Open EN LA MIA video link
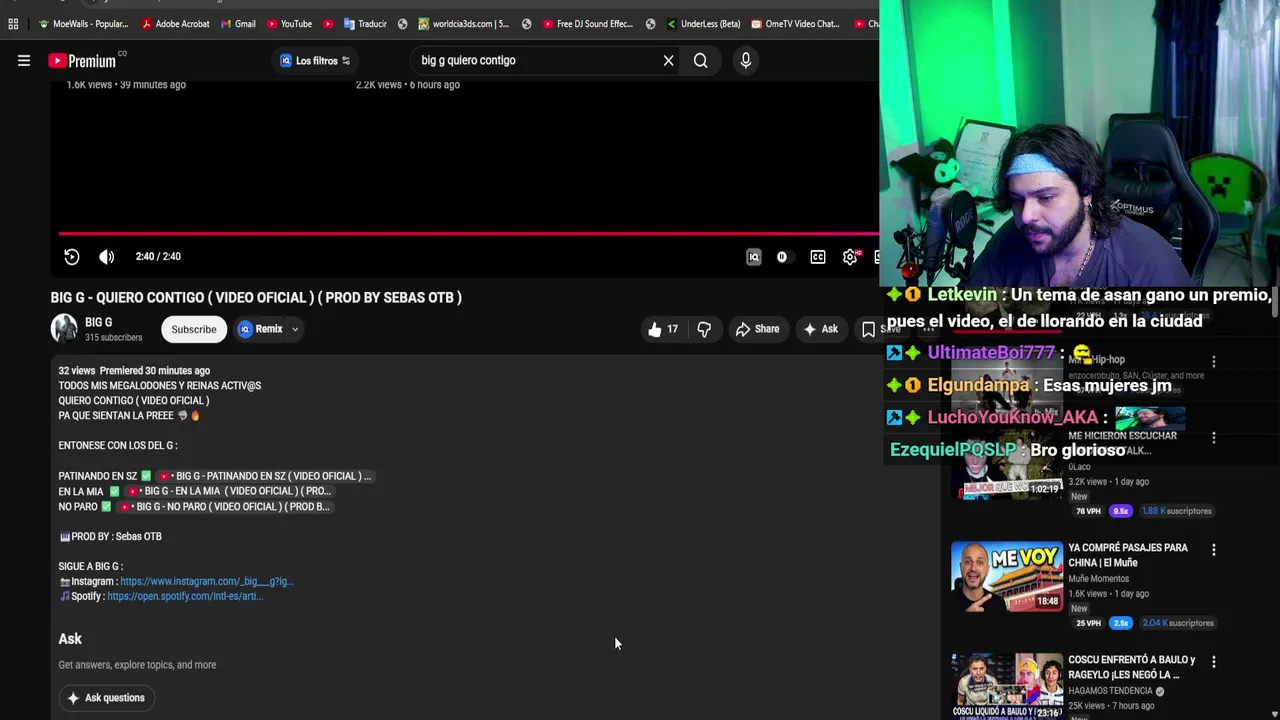This screenshot has width=1280, height=720. pyautogui.click(x=229, y=491)
